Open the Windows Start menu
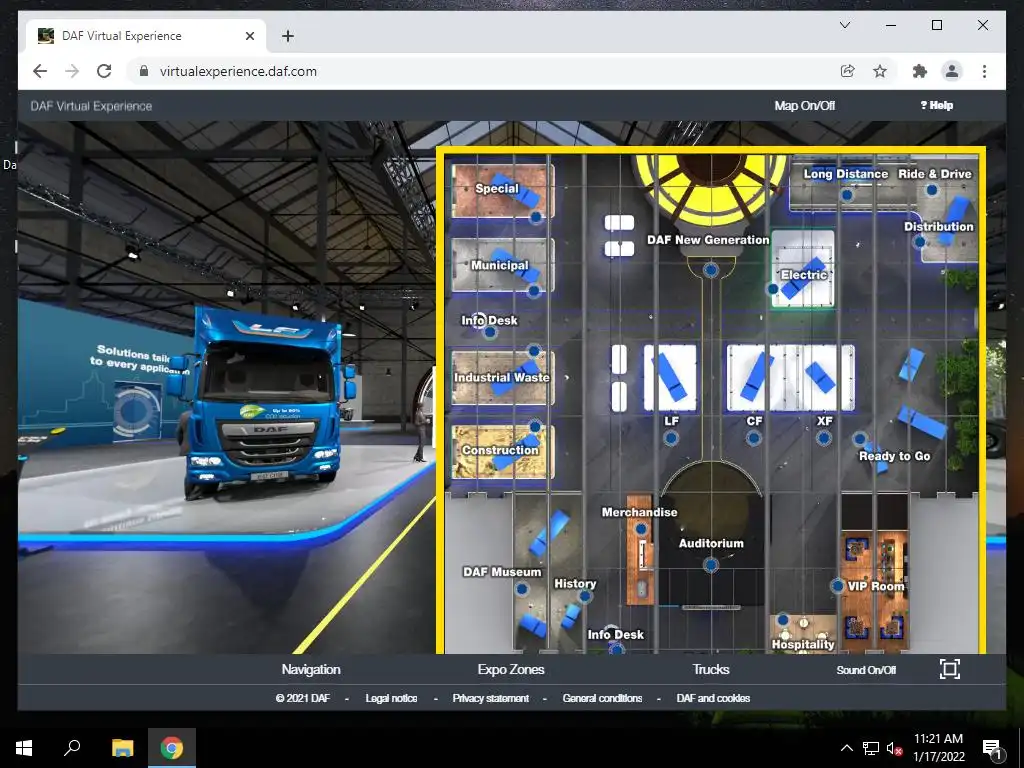Screen dimensions: 1024x768 24,748
